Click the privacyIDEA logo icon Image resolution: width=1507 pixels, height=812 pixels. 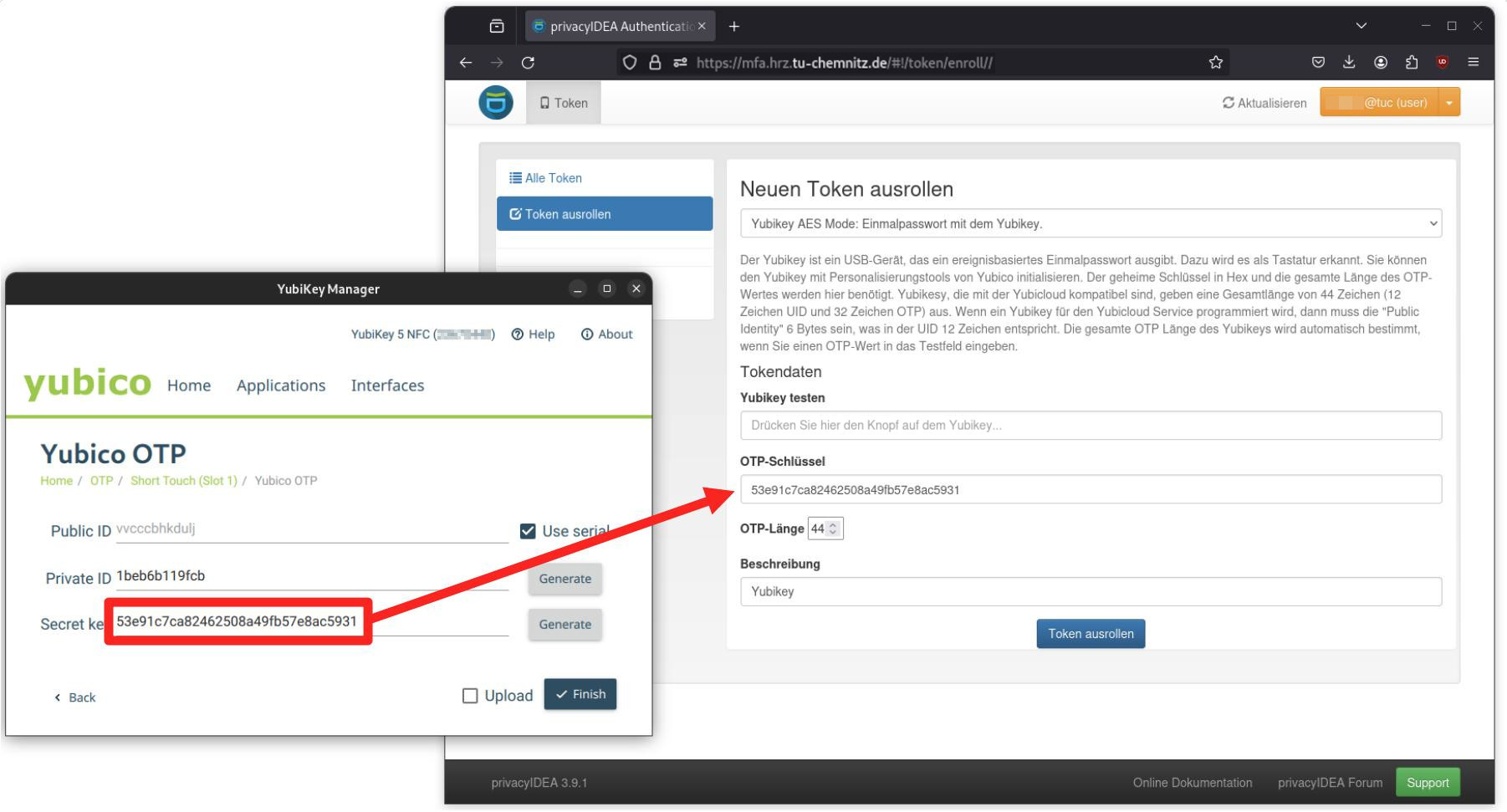coord(495,101)
